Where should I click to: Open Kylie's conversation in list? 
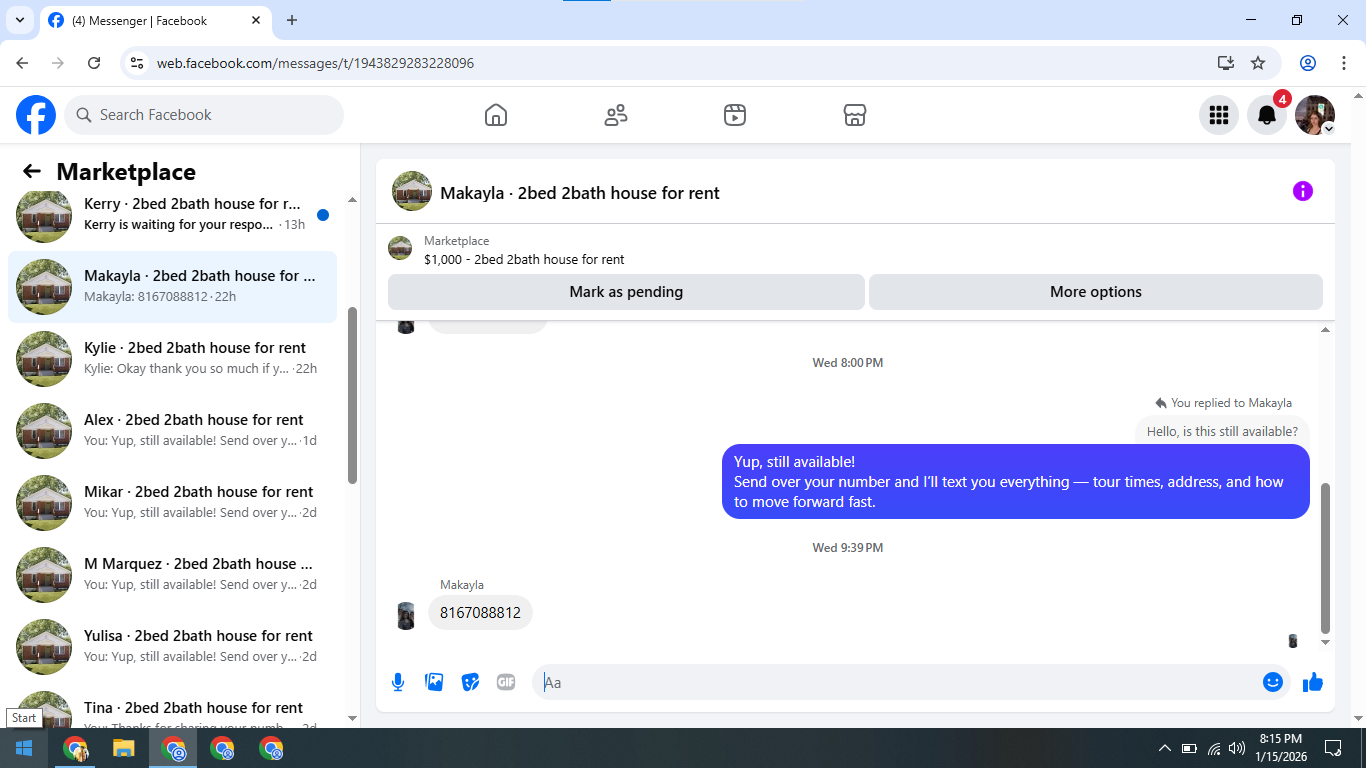pos(172,359)
